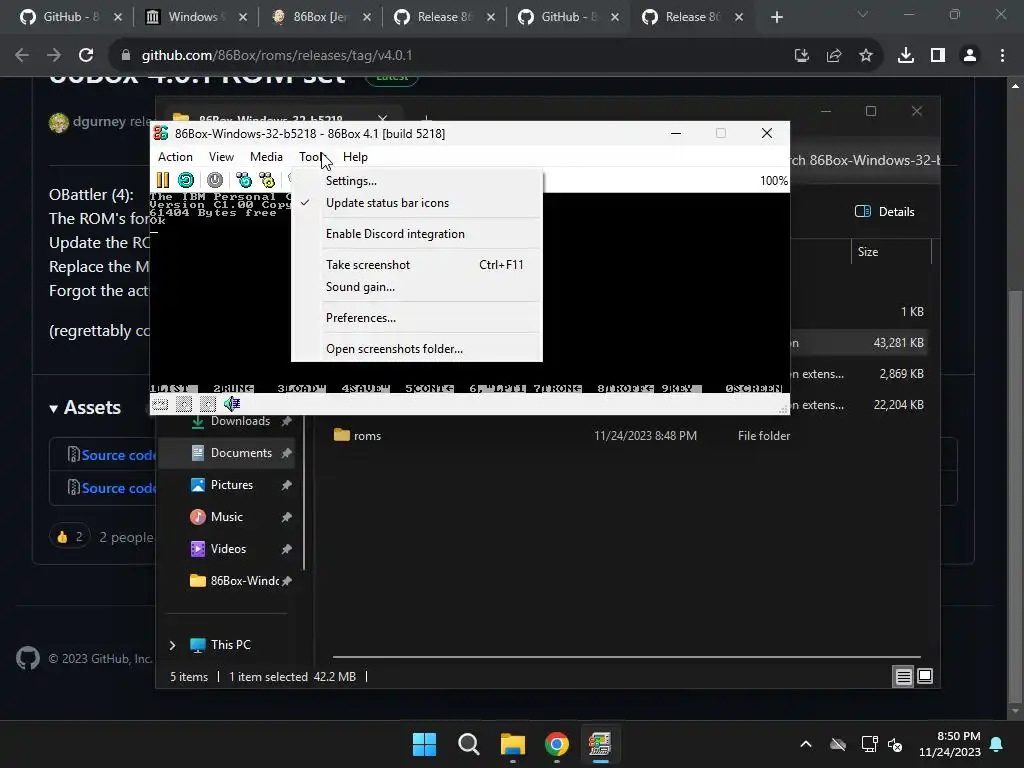This screenshot has width=1024, height=768.
Task: Select Take screenshot menu entry
Action: pos(417,264)
